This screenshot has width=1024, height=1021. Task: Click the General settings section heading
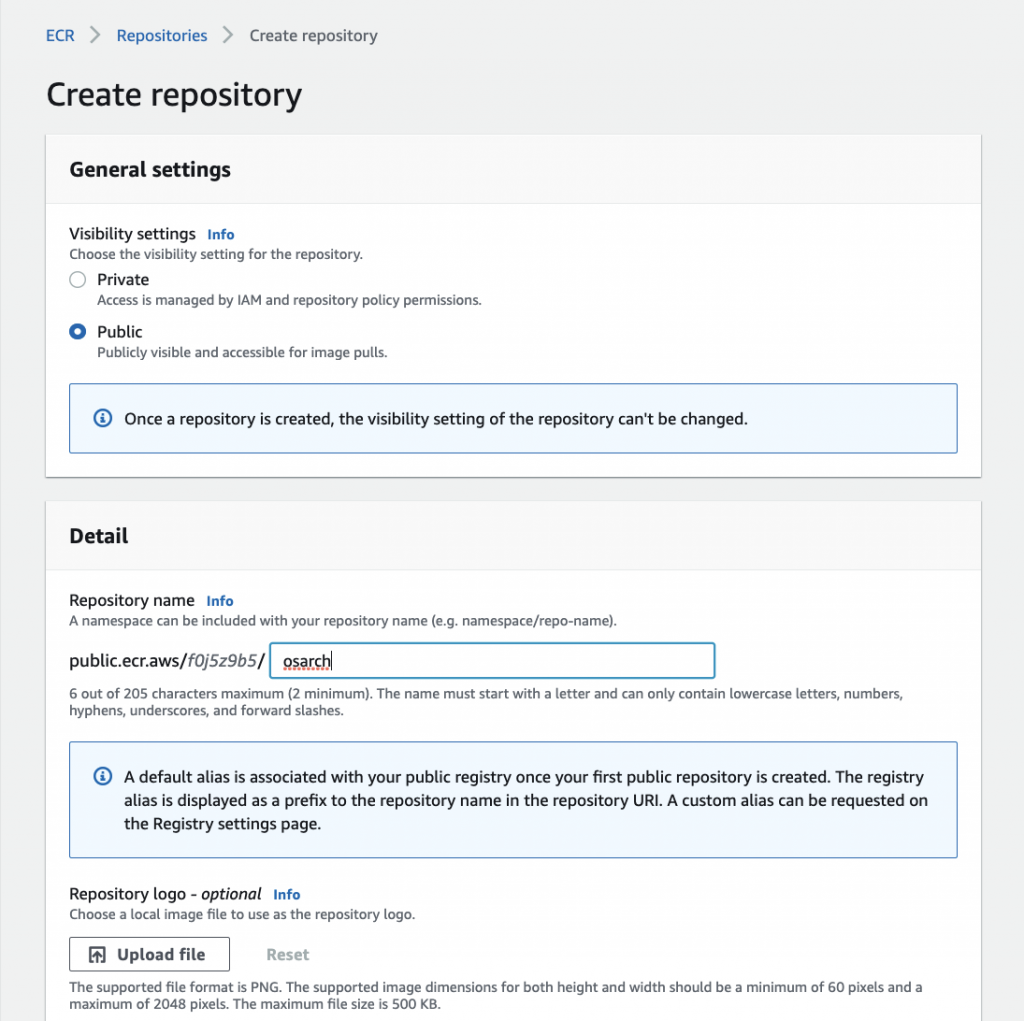pyautogui.click(x=150, y=170)
